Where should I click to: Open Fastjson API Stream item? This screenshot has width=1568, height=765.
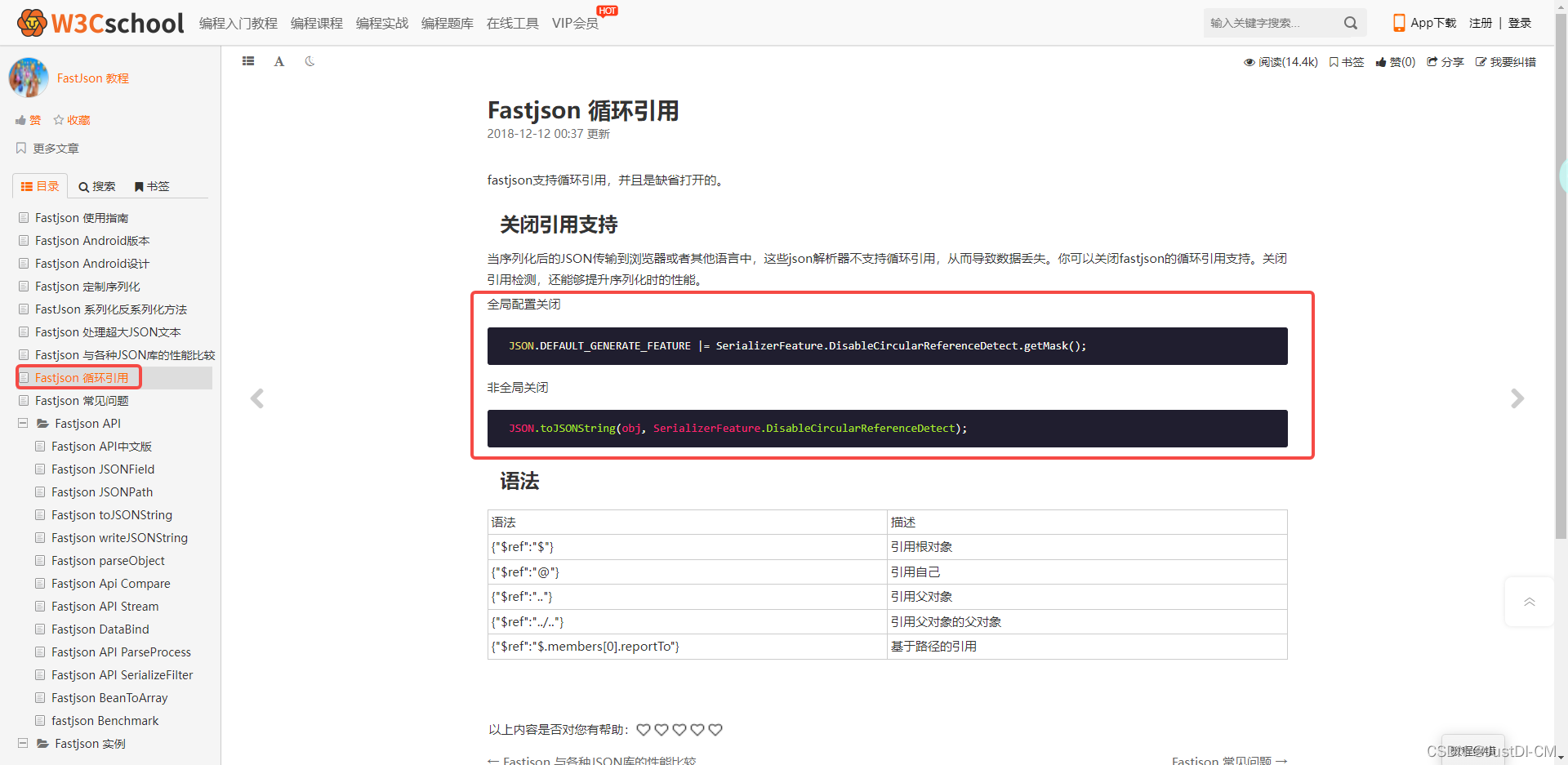[105, 607]
